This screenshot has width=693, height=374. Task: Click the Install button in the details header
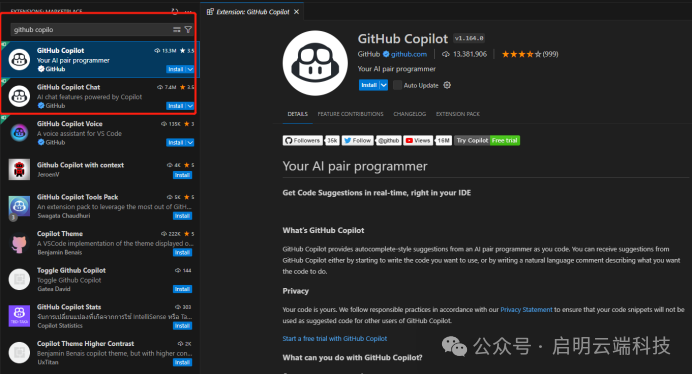369,85
